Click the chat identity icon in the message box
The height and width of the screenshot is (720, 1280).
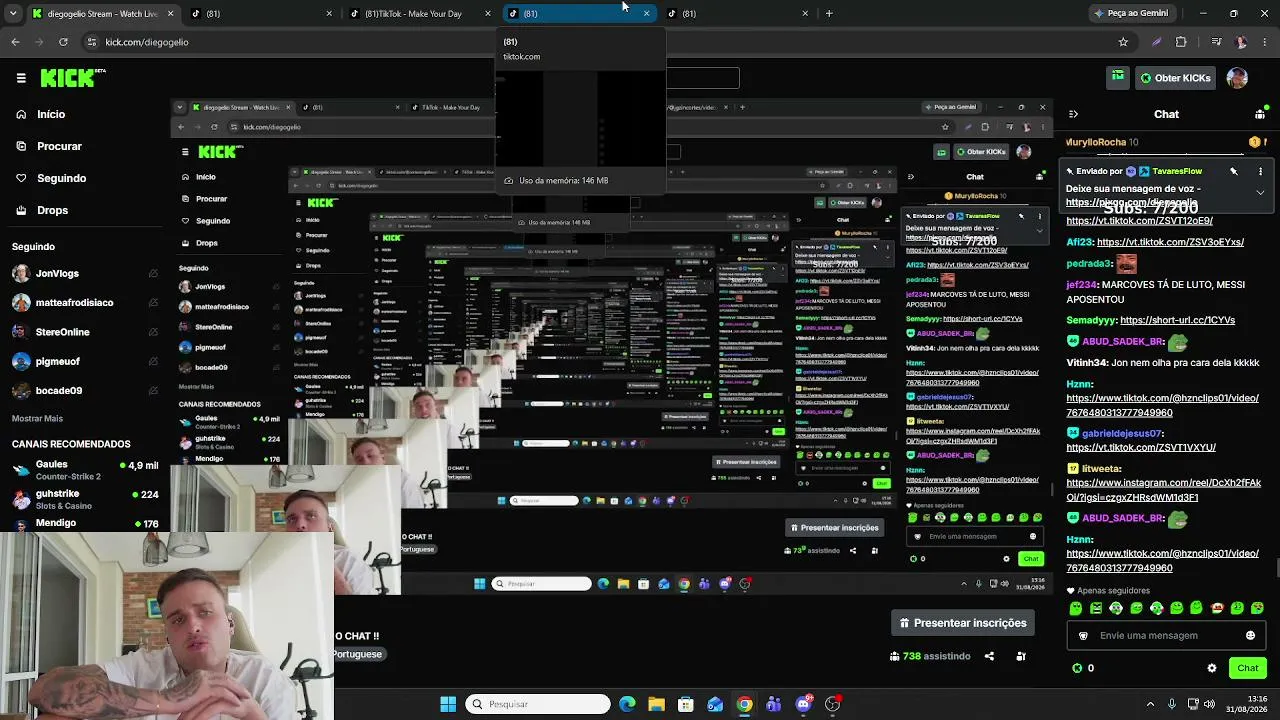point(1083,635)
